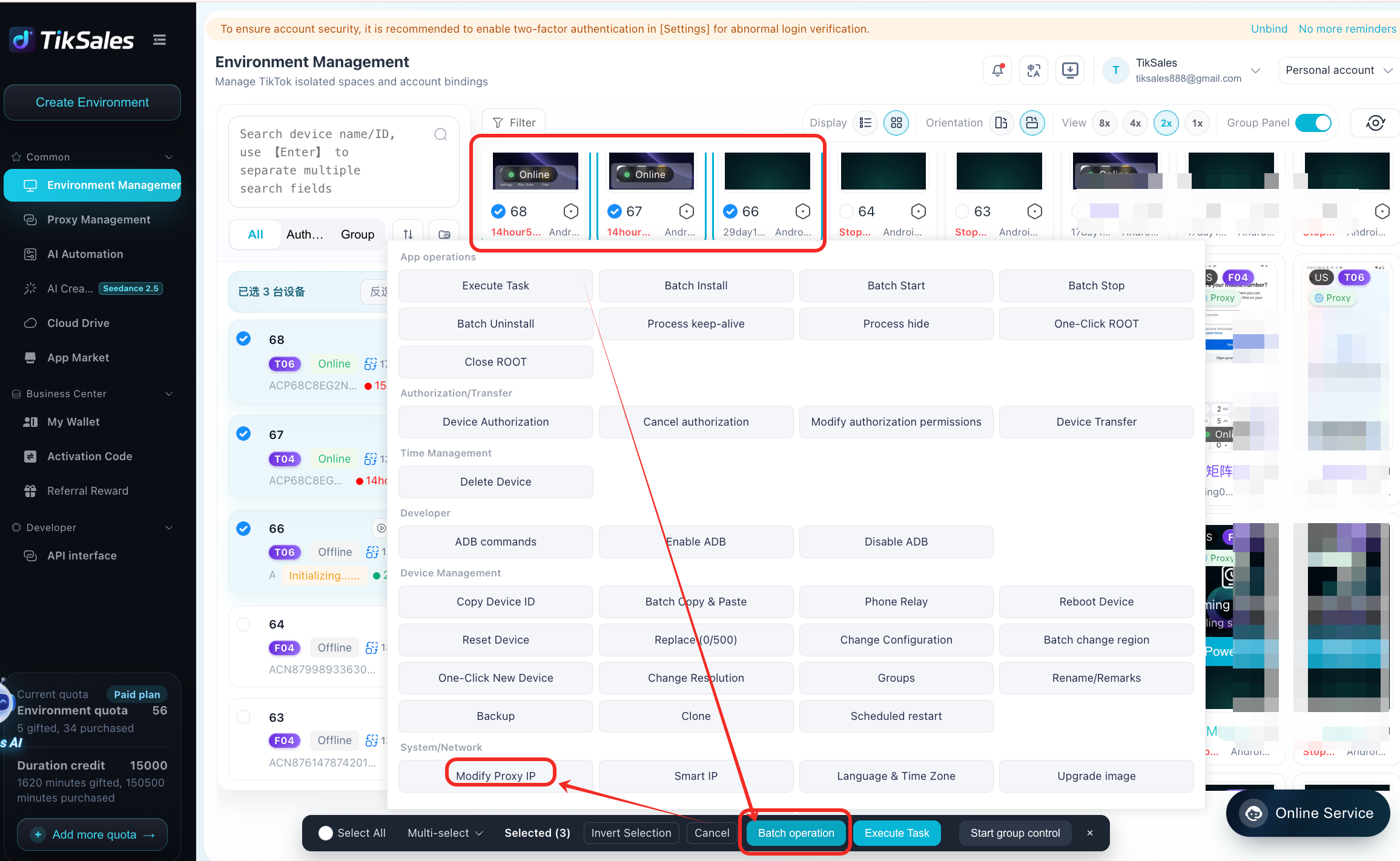Open Proxy Management in the sidebar
Screen dimensions: 1400x861
pyautogui.click(x=92, y=220)
